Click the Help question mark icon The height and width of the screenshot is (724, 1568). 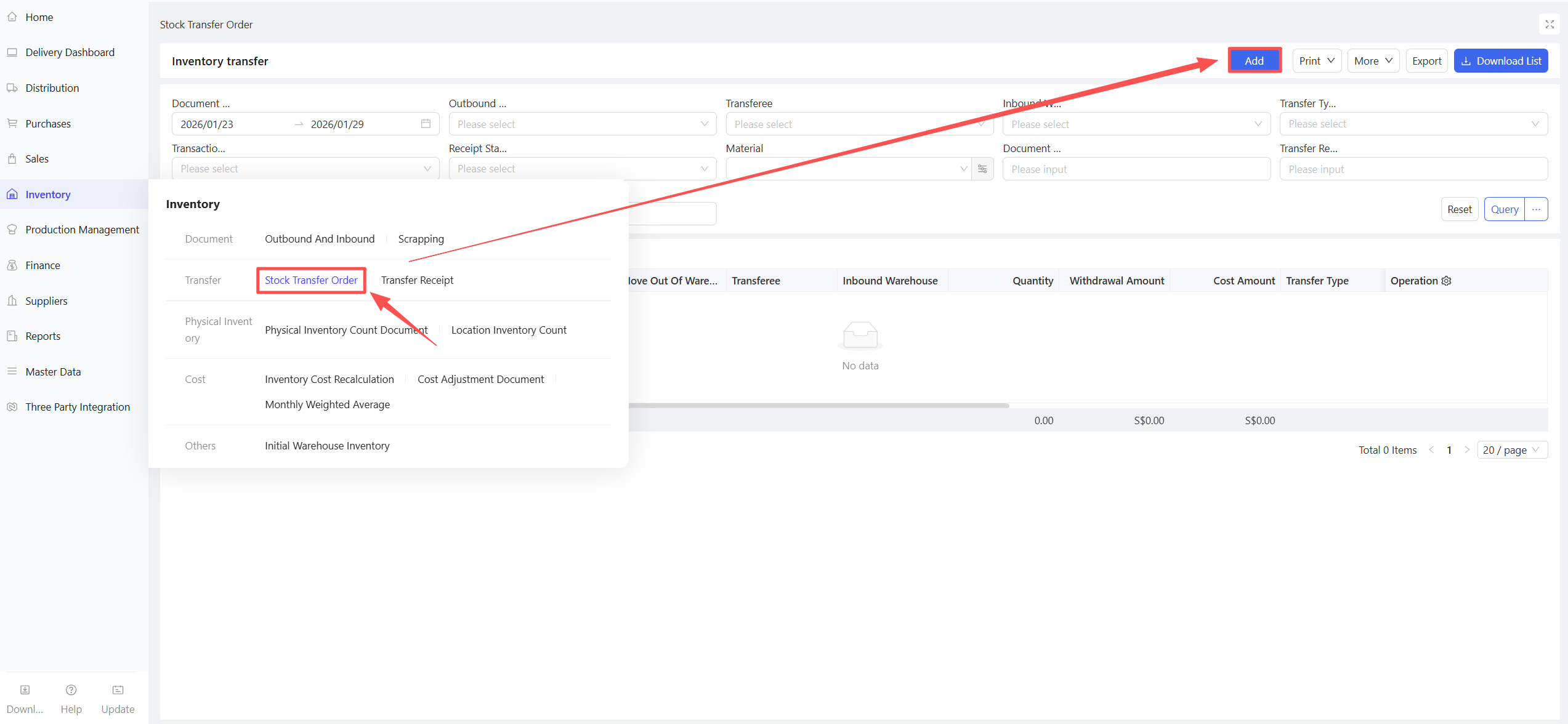point(71,690)
